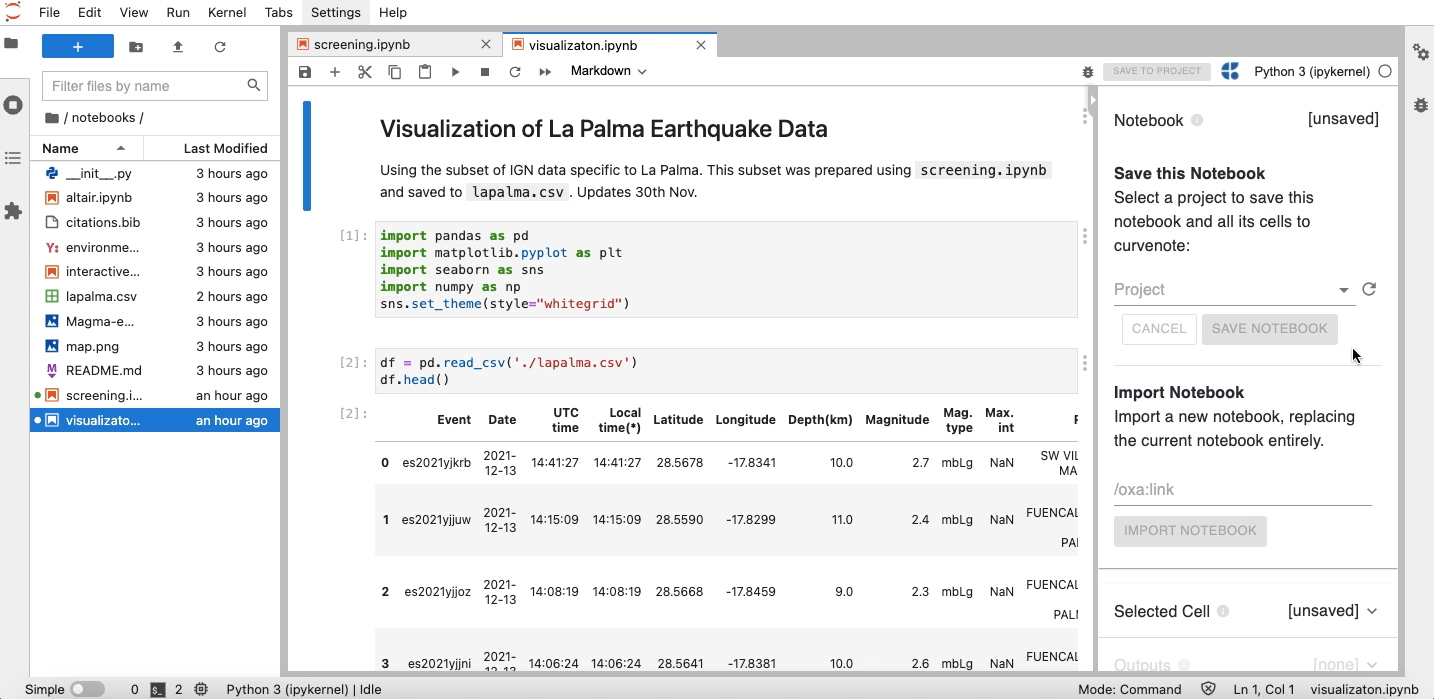Image resolution: width=1434 pixels, height=699 pixels.
Task: Click the seaborn import code cell
Action: tap(726, 270)
